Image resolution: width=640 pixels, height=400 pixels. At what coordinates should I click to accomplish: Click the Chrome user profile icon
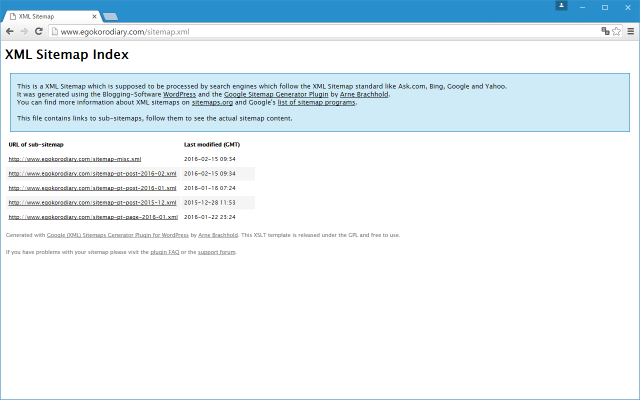[562, 6]
